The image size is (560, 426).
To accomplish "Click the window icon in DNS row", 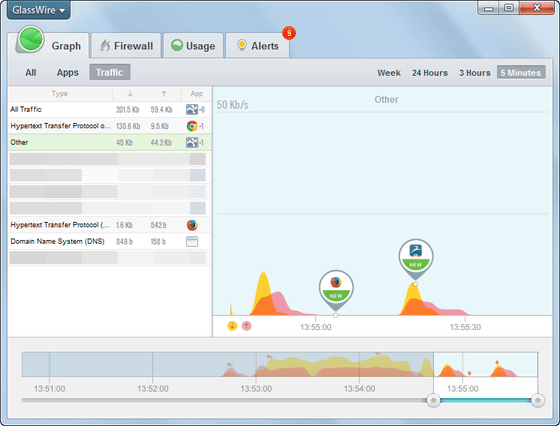I will tap(192, 241).
